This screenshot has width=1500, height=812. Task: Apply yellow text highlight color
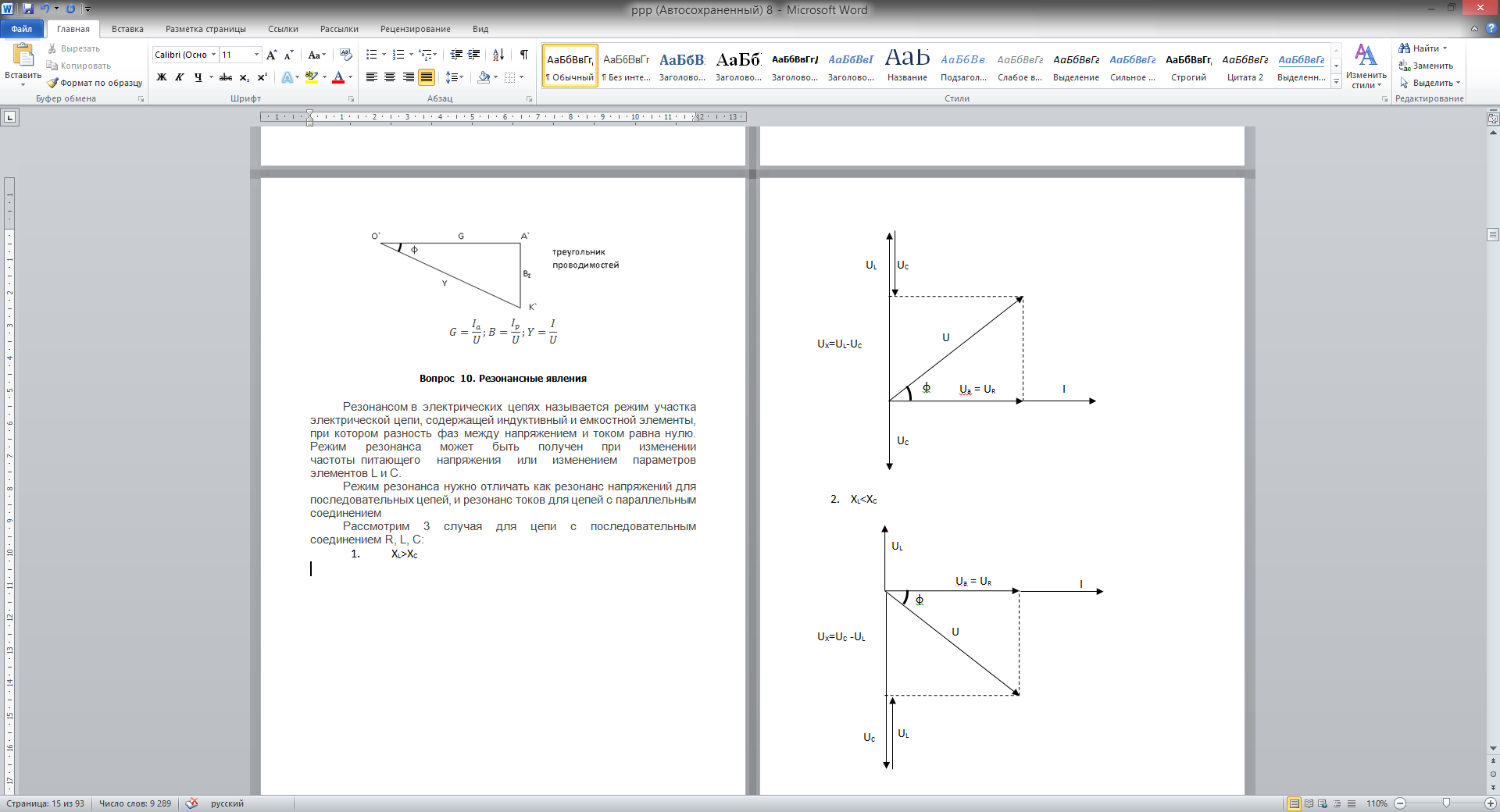coord(311,77)
